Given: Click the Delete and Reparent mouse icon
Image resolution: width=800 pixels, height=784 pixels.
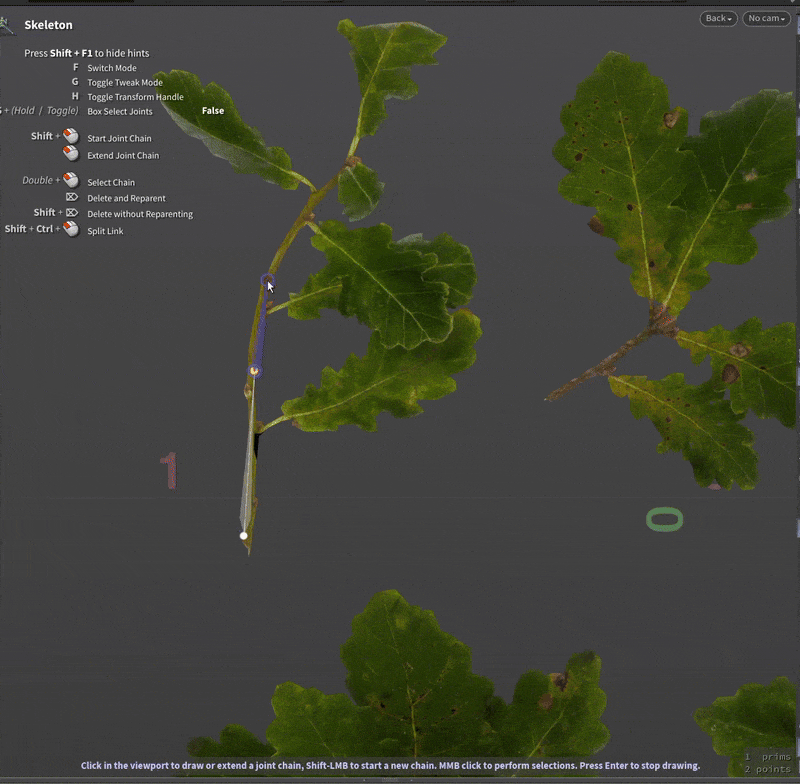Looking at the screenshot, I should pos(73,198).
